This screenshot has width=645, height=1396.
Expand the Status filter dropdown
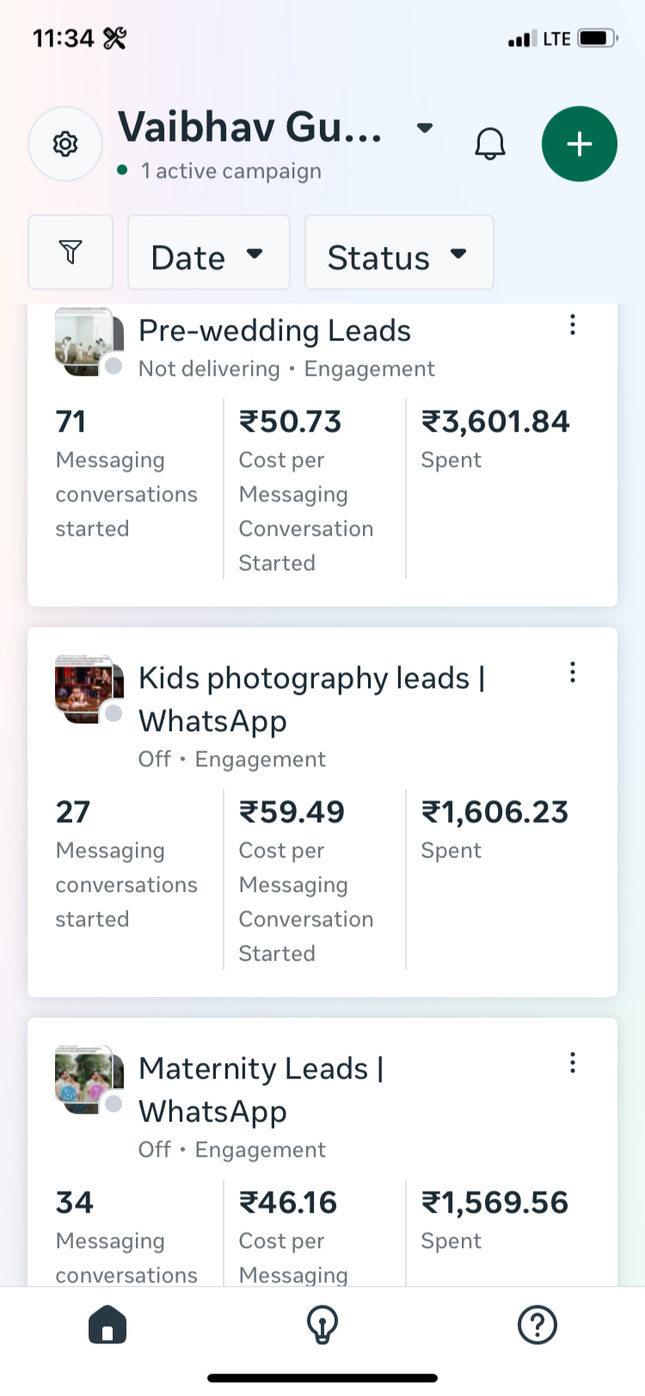click(398, 253)
